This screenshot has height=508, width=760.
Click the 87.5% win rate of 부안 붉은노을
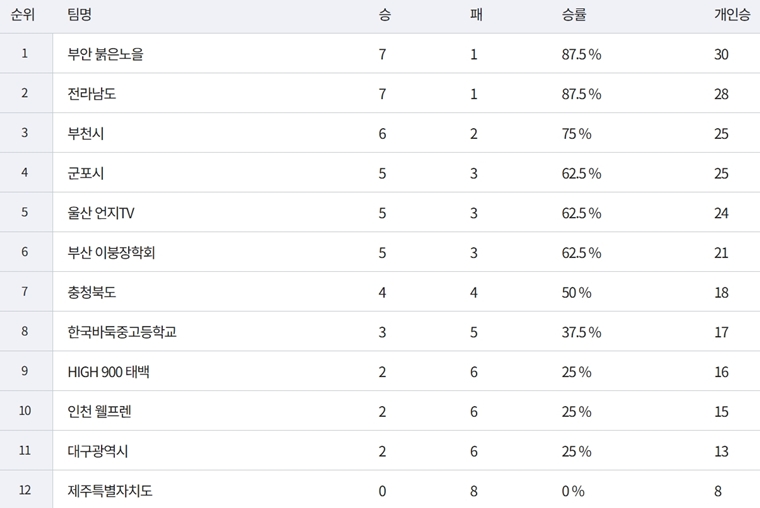pos(581,54)
